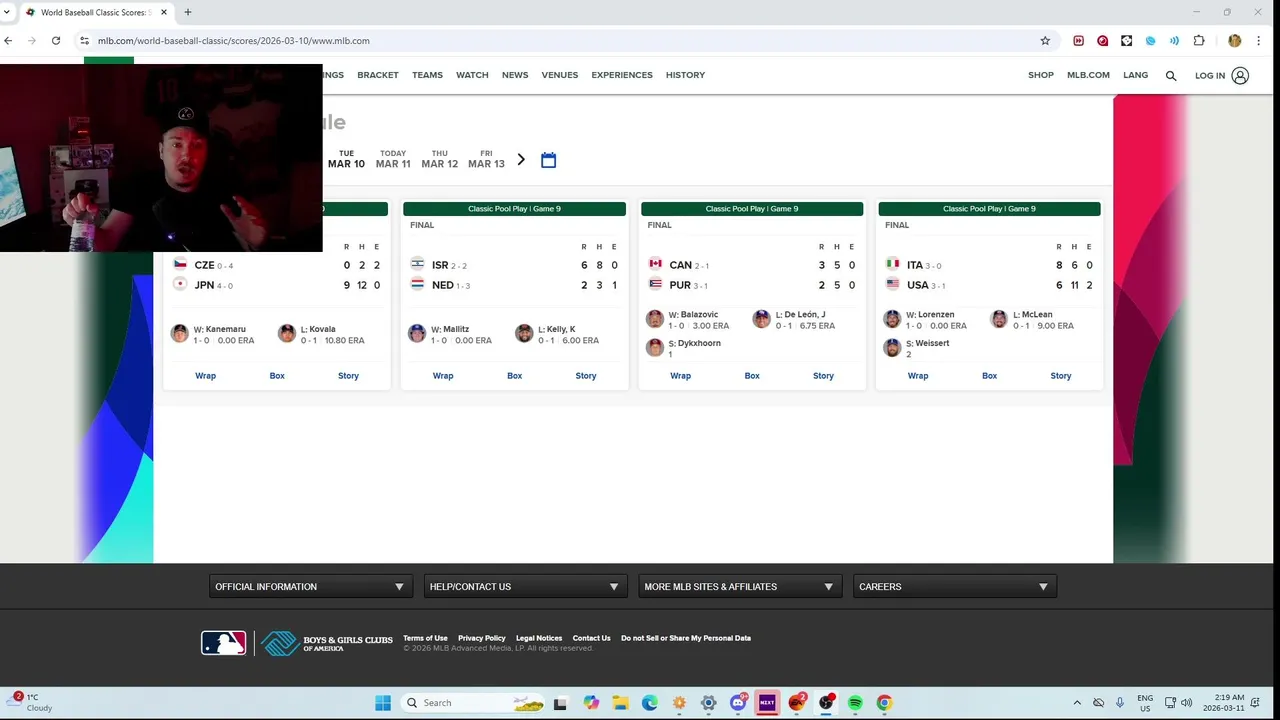Open HISTORY nav item
1280x720 pixels.
[x=685, y=75]
